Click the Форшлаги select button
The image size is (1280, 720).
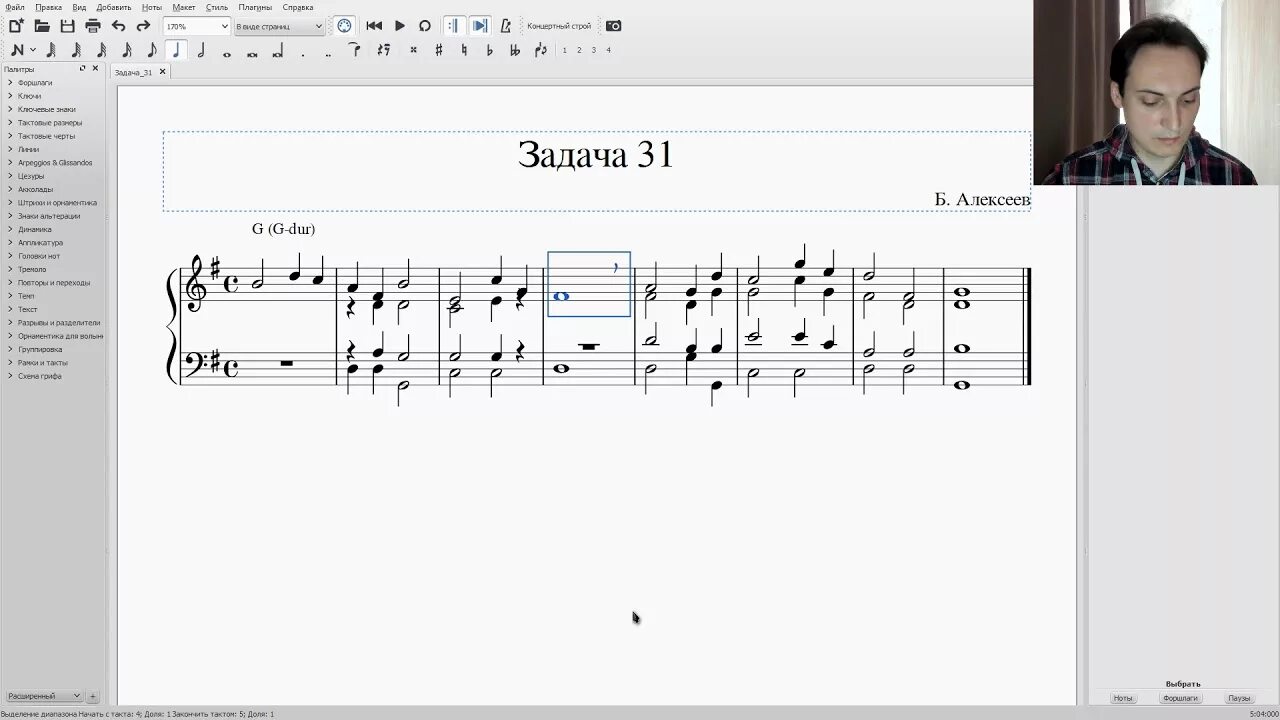(x=1181, y=698)
